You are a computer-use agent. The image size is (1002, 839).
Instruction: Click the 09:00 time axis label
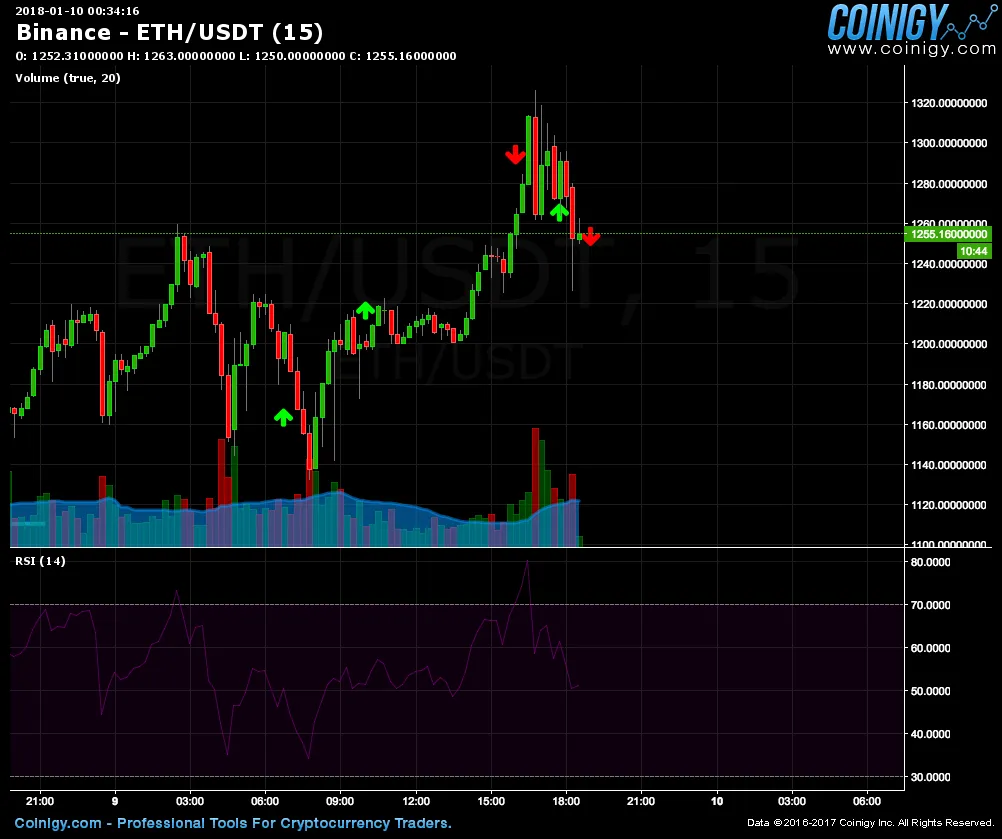point(340,801)
